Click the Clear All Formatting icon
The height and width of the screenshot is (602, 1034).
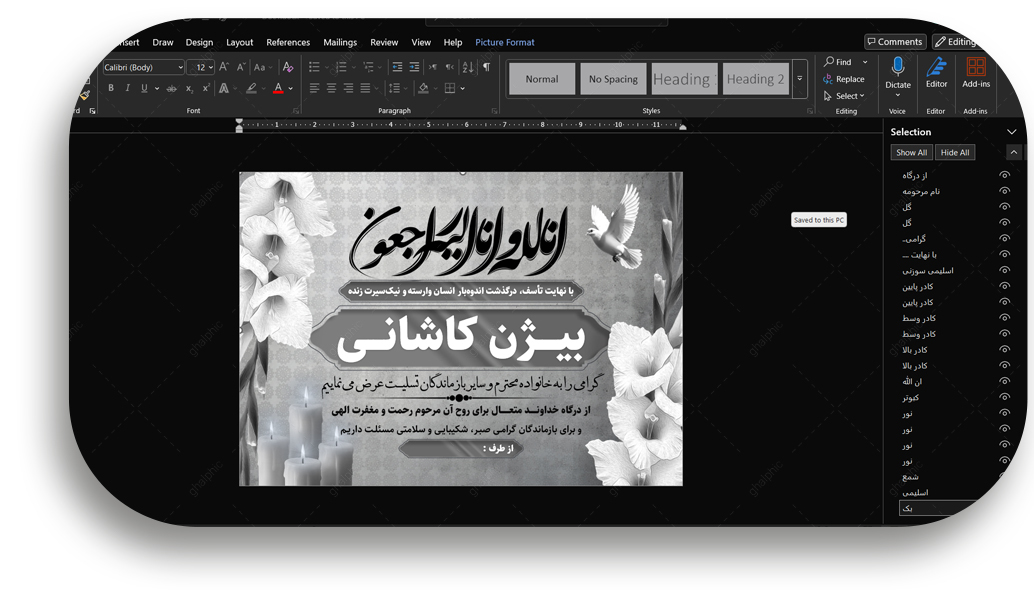coord(288,67)
